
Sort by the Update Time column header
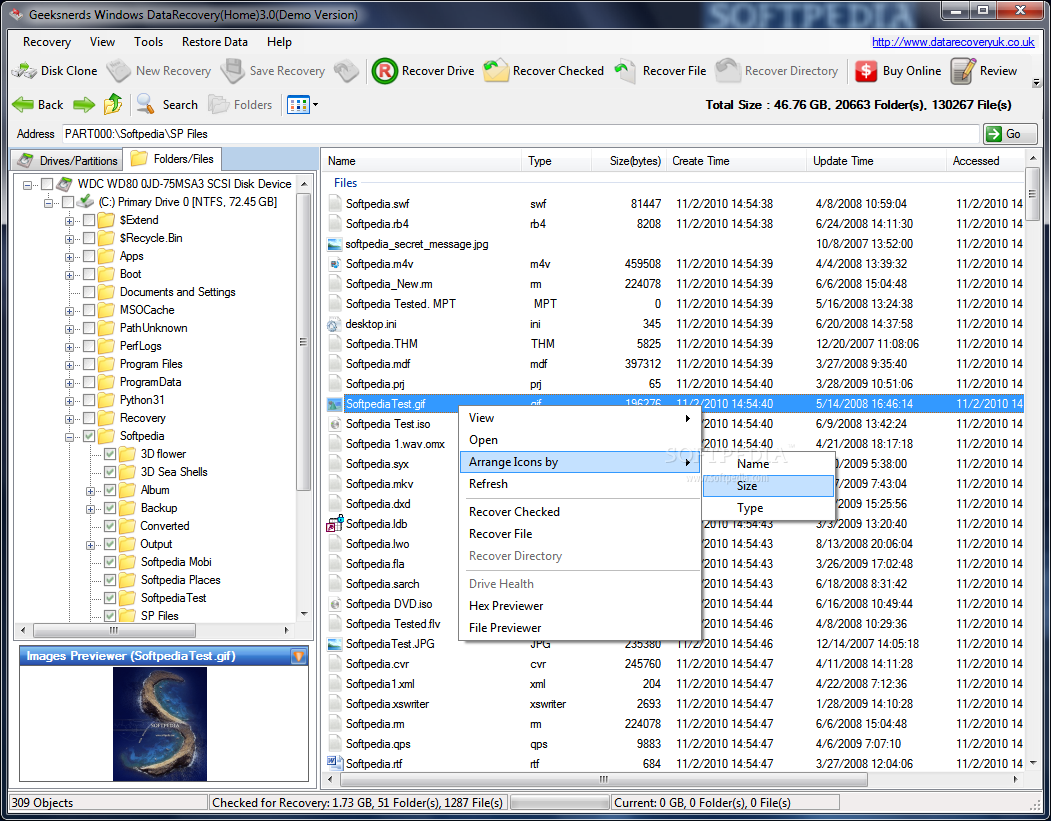point(875,161)
